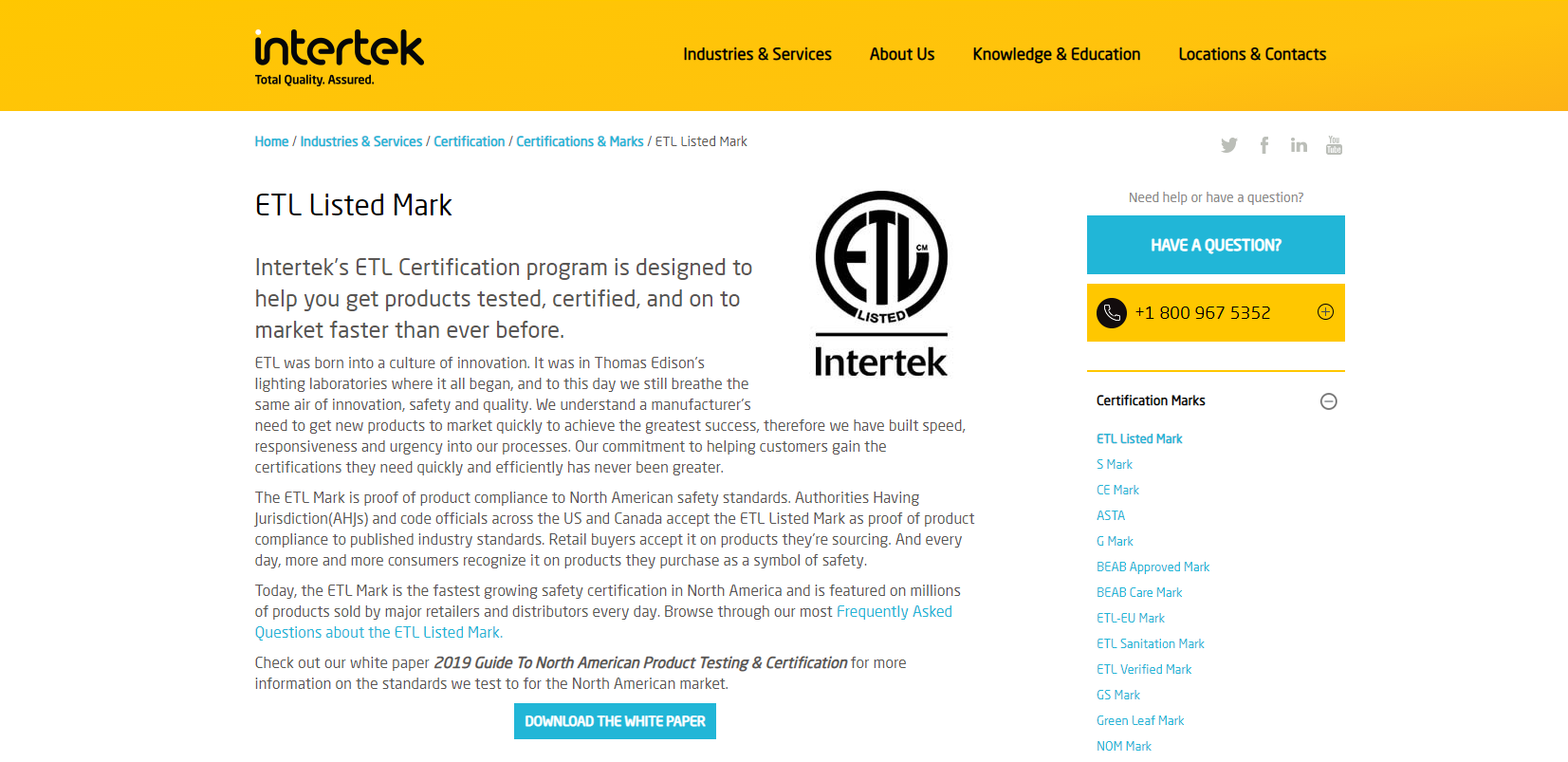This screenshot has height=762, width=1568.
Task: Expand the phone number plus icon
Action: coord(1325,312)
